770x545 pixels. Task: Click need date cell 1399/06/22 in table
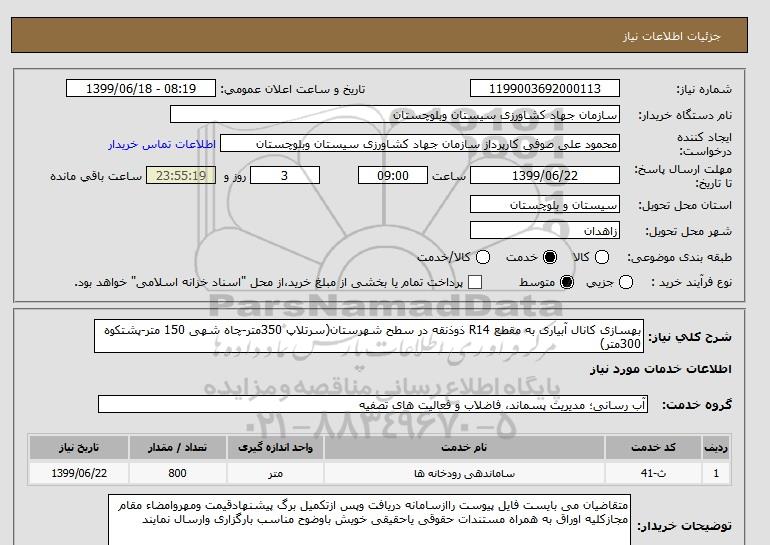click(79, 473)
